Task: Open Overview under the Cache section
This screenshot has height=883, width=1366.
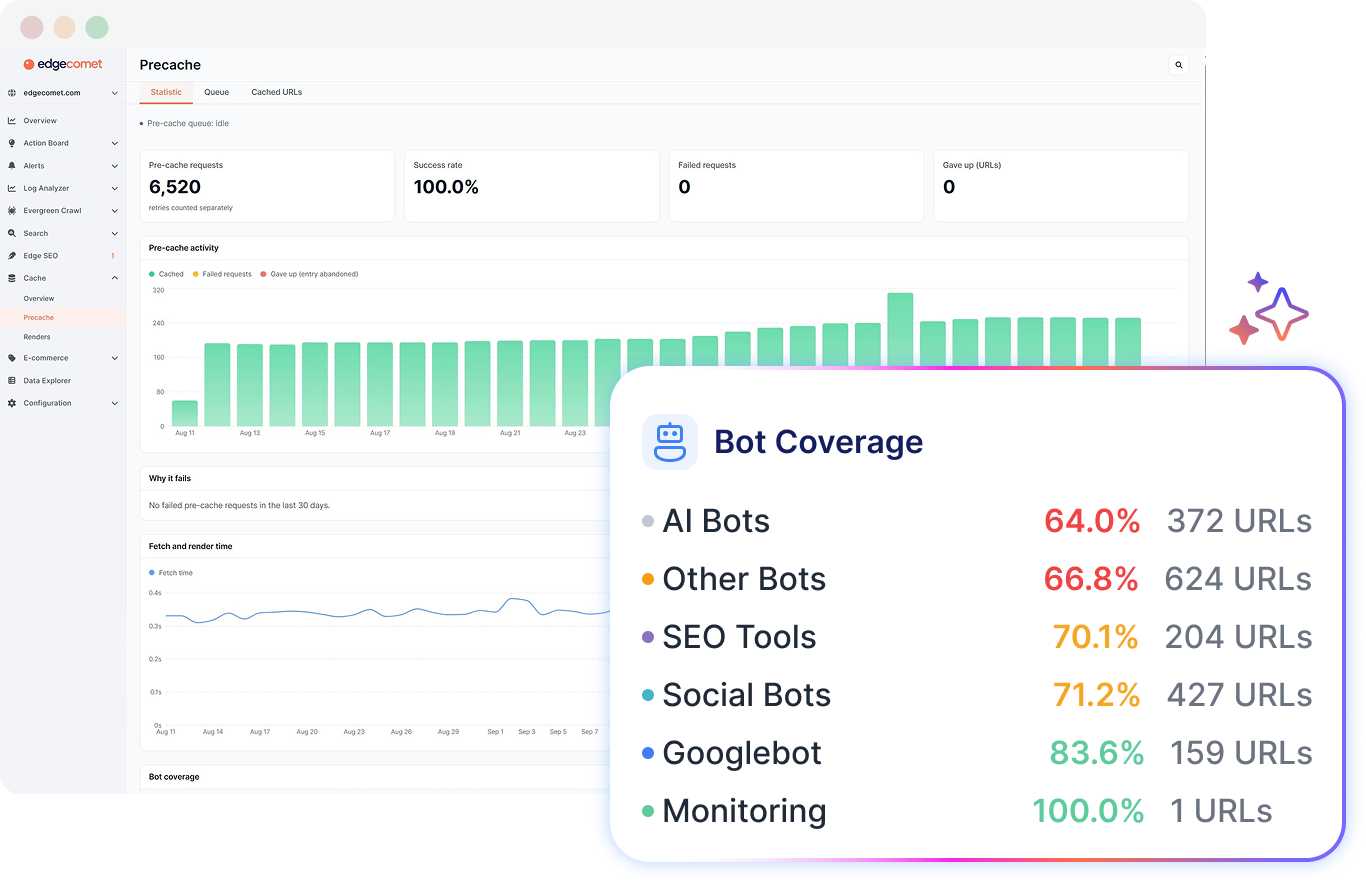Action: (x=39, y=299)
